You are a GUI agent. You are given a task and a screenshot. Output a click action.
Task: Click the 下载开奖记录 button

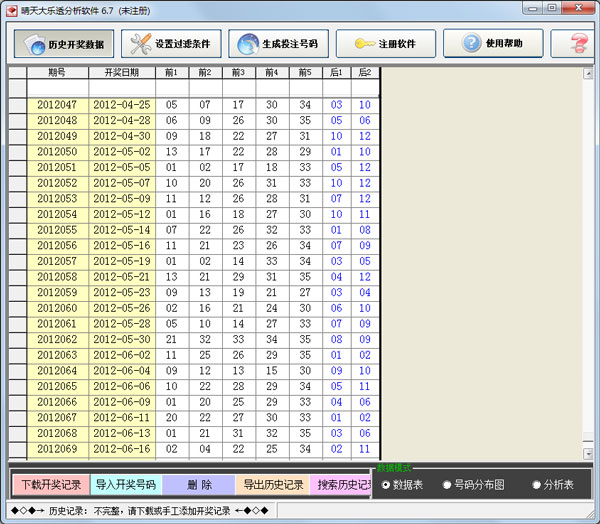51,485
